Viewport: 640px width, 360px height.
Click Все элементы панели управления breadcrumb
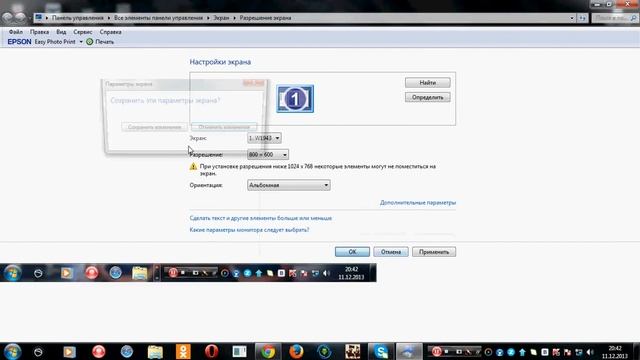[158, 18]
